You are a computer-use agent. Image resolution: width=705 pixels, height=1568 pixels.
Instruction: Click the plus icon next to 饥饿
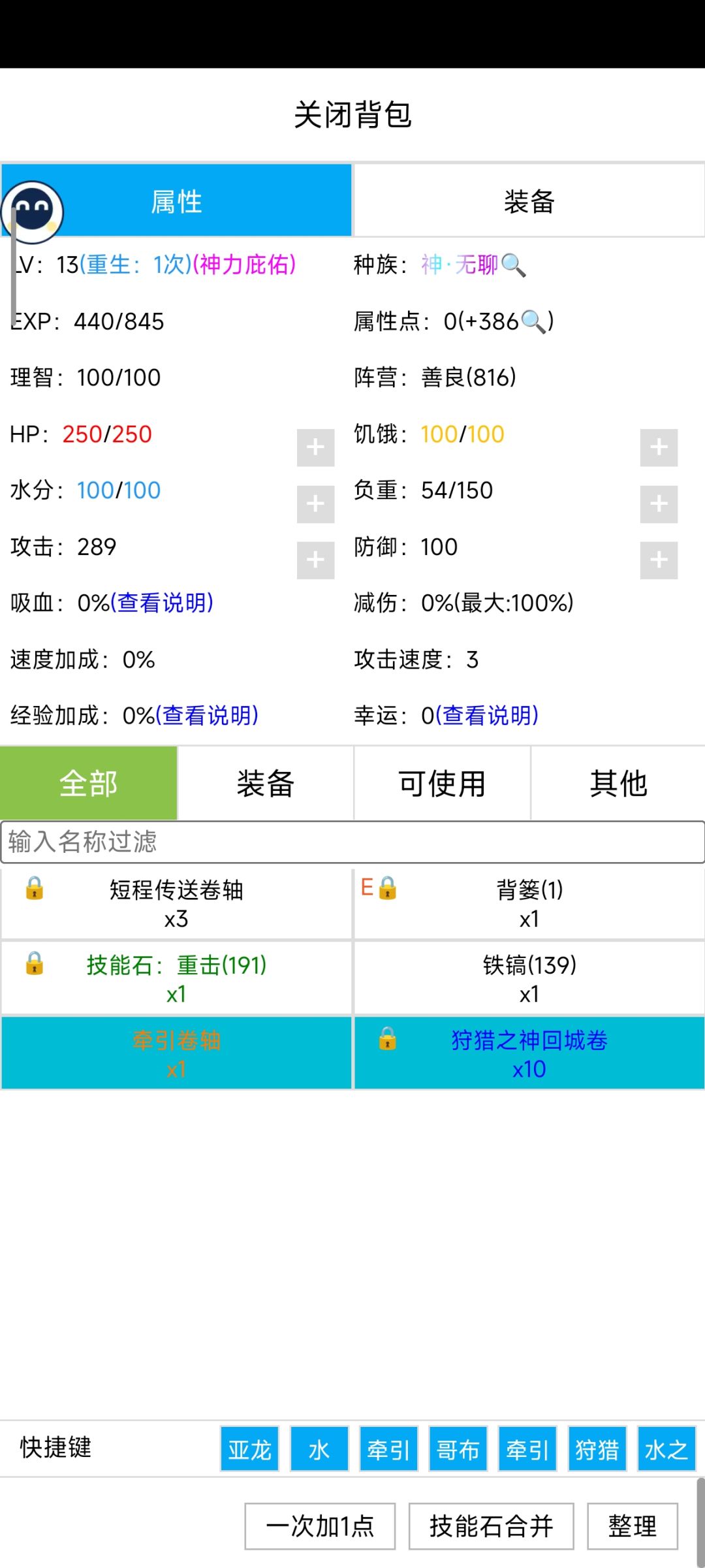[659, 447]
